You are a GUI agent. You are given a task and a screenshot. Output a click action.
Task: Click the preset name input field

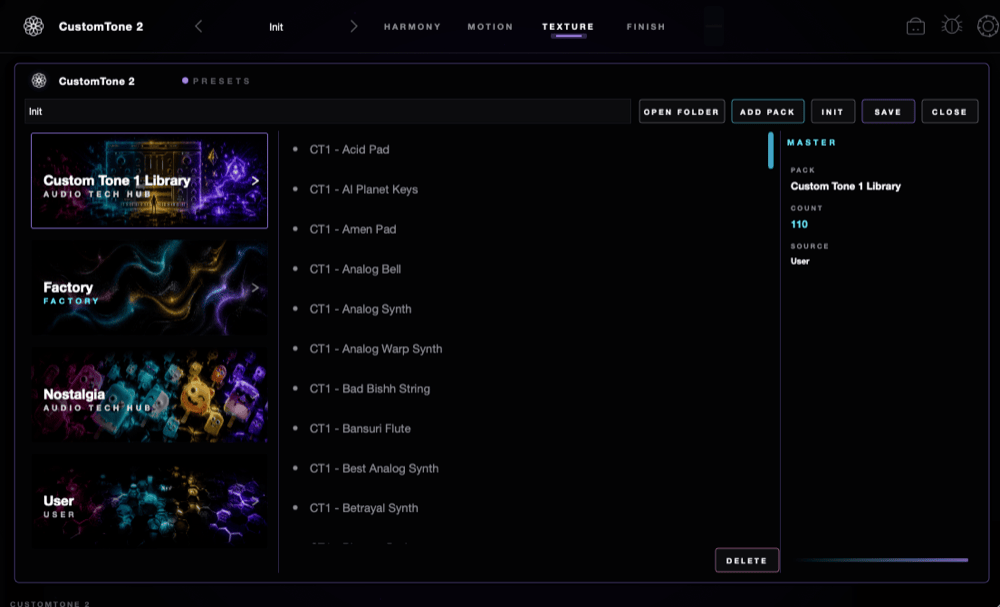327,112
